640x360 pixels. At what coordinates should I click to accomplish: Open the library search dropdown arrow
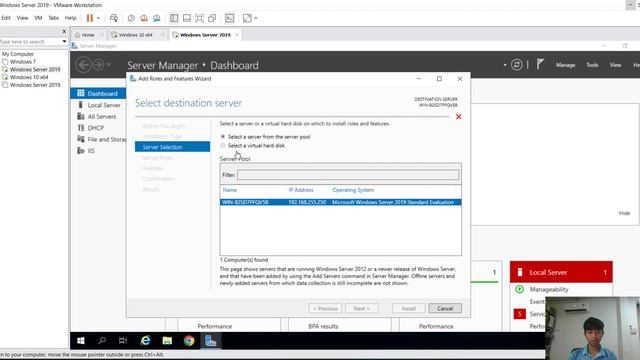64,42
